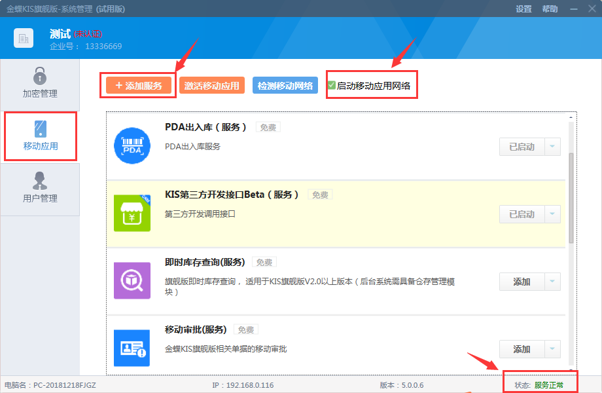
Task: Click the 企业号 13336669 text in header
Action: 86,46
